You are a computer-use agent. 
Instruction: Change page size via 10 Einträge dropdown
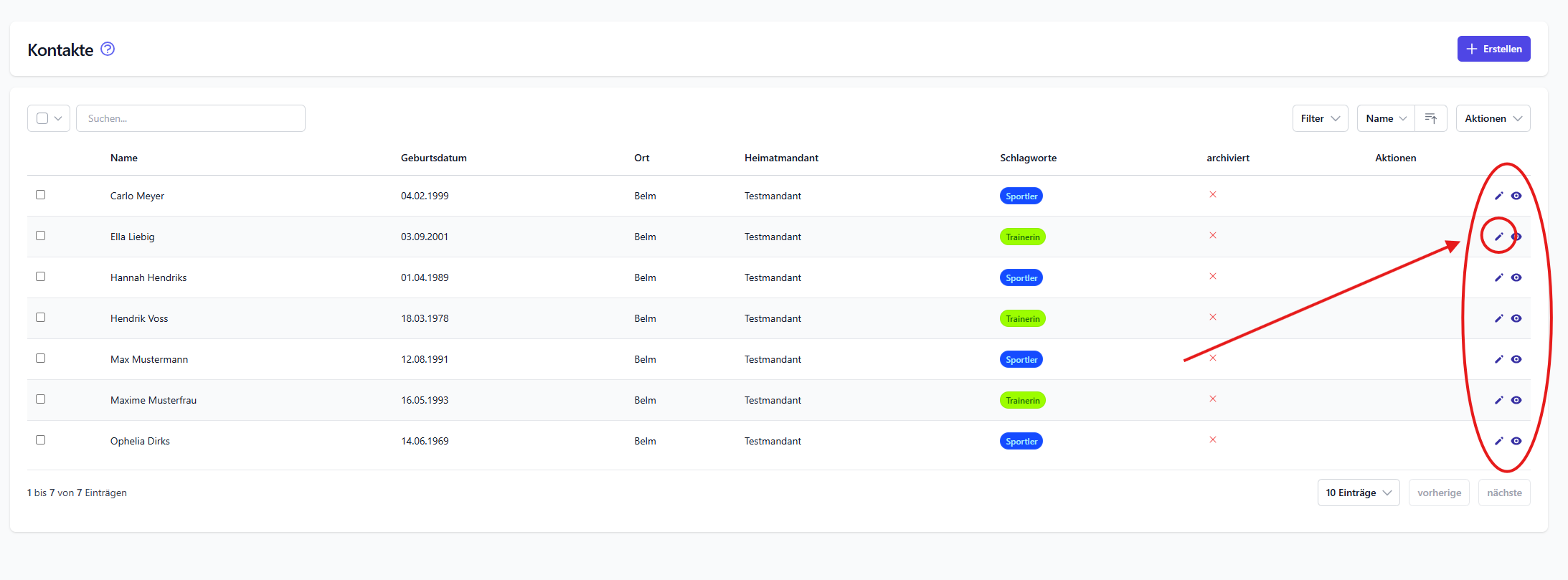[x=1358, y=493]
